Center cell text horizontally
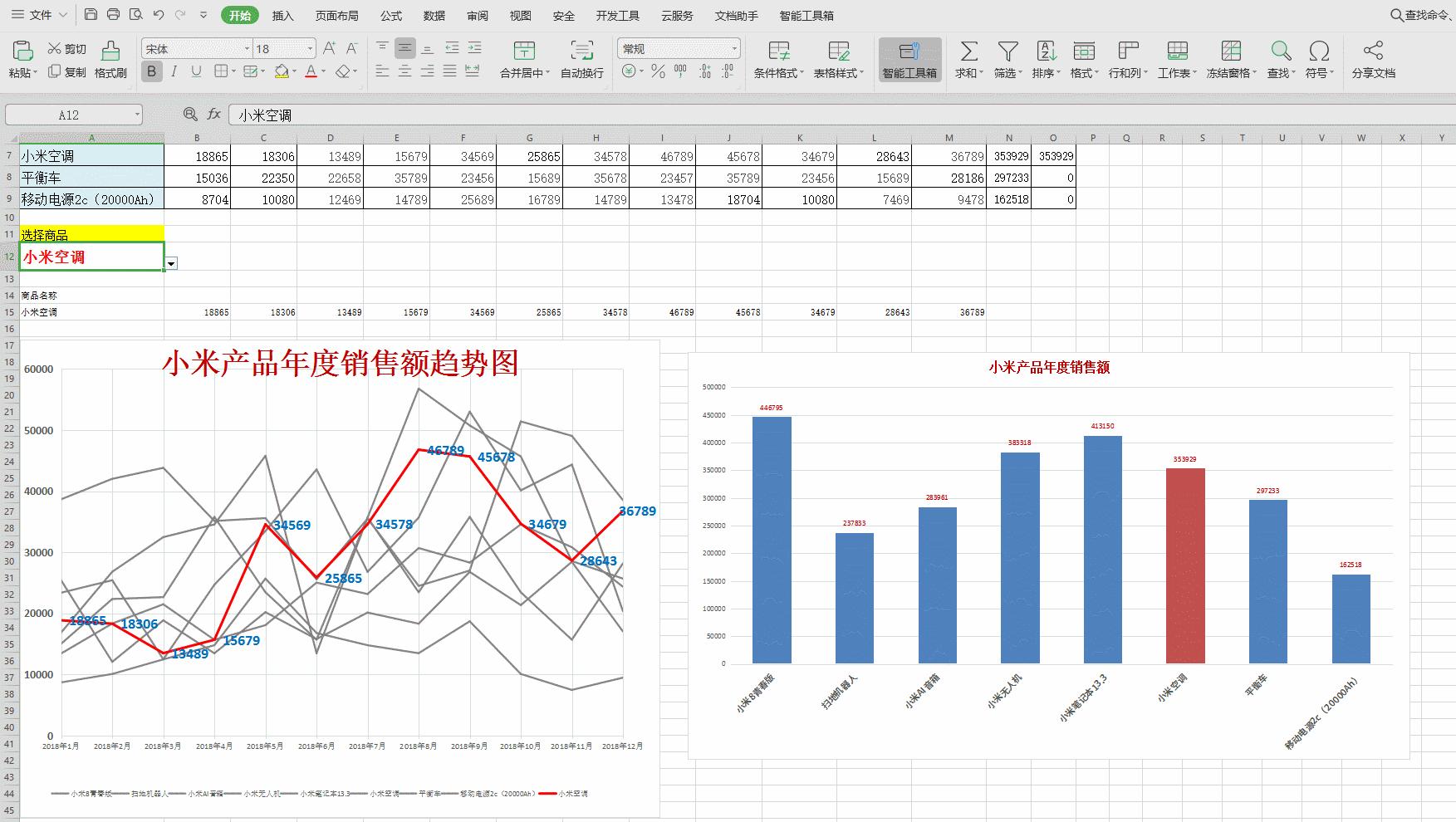The image size is (1456, 822). [x=404, y=71]
